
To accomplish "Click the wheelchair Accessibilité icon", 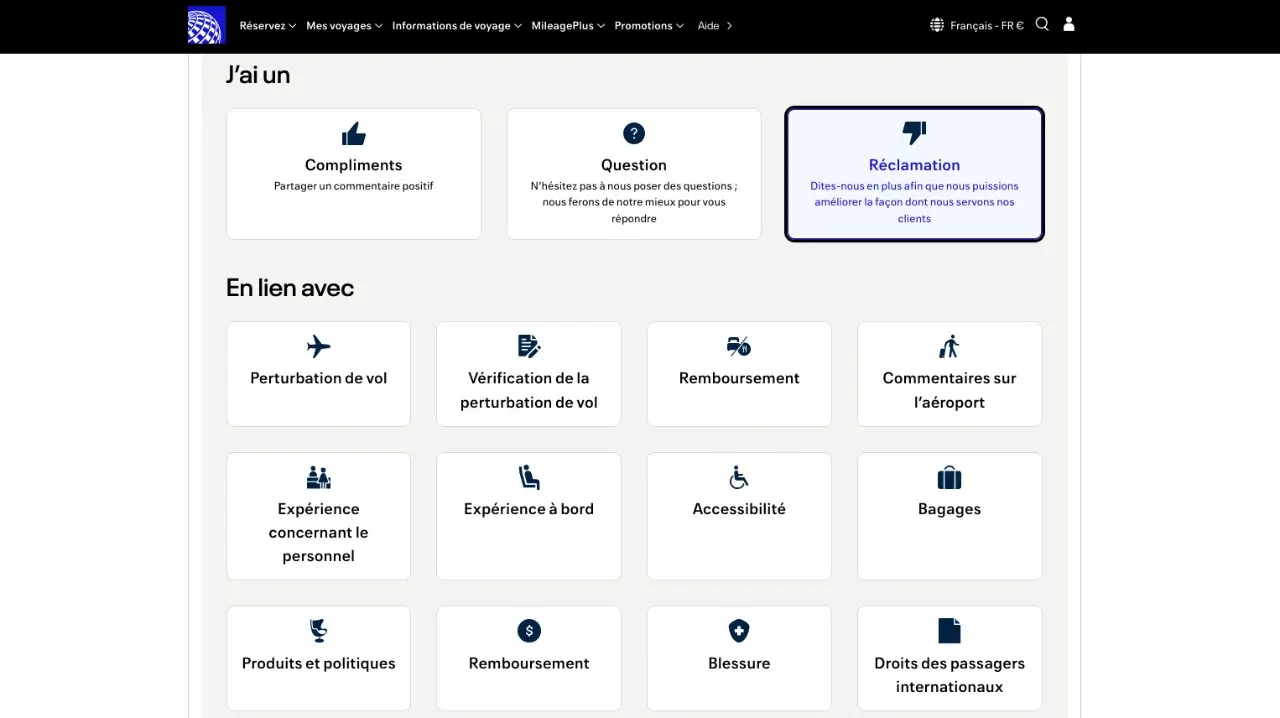I will [x=739, y=478].
